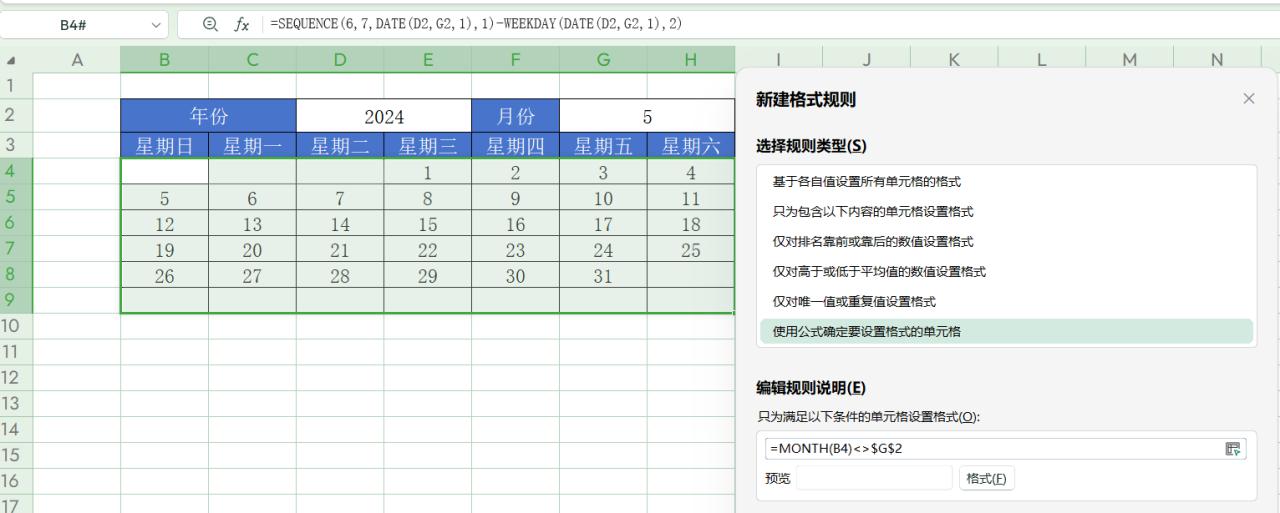Click the calendar cell with date 25

(x=691, y=250)
